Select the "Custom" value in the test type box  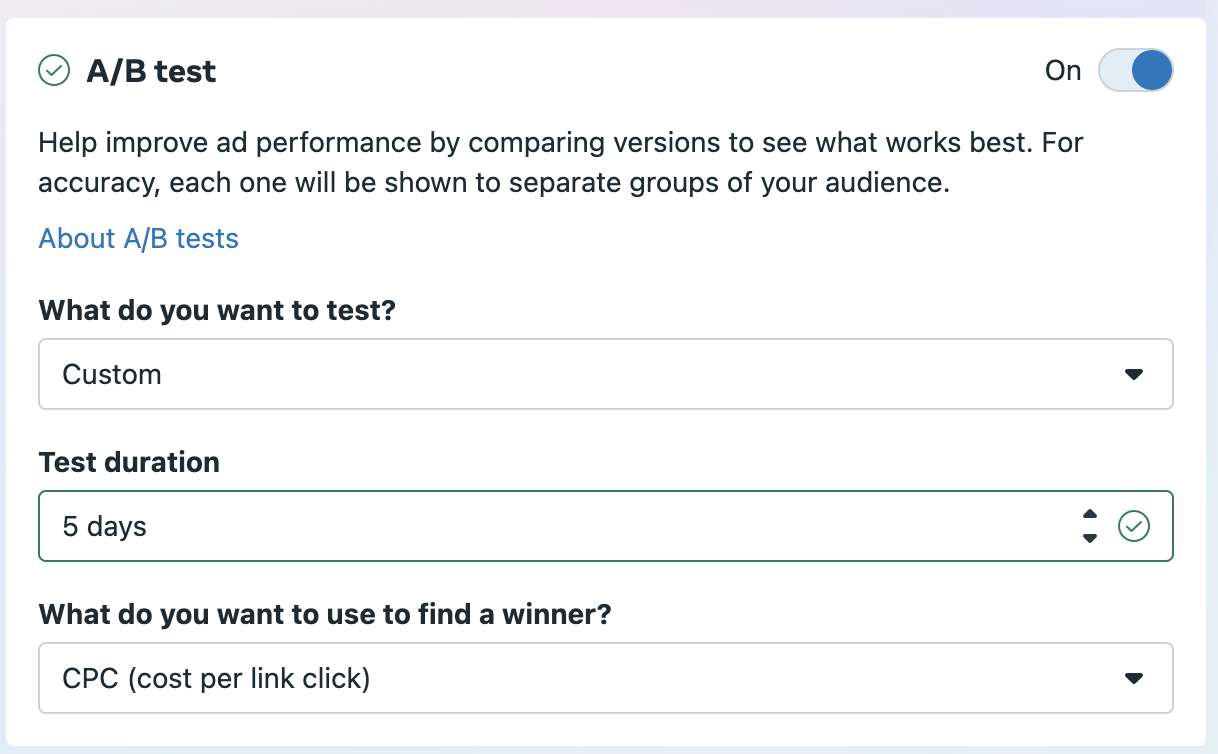[x=112, y=375]
